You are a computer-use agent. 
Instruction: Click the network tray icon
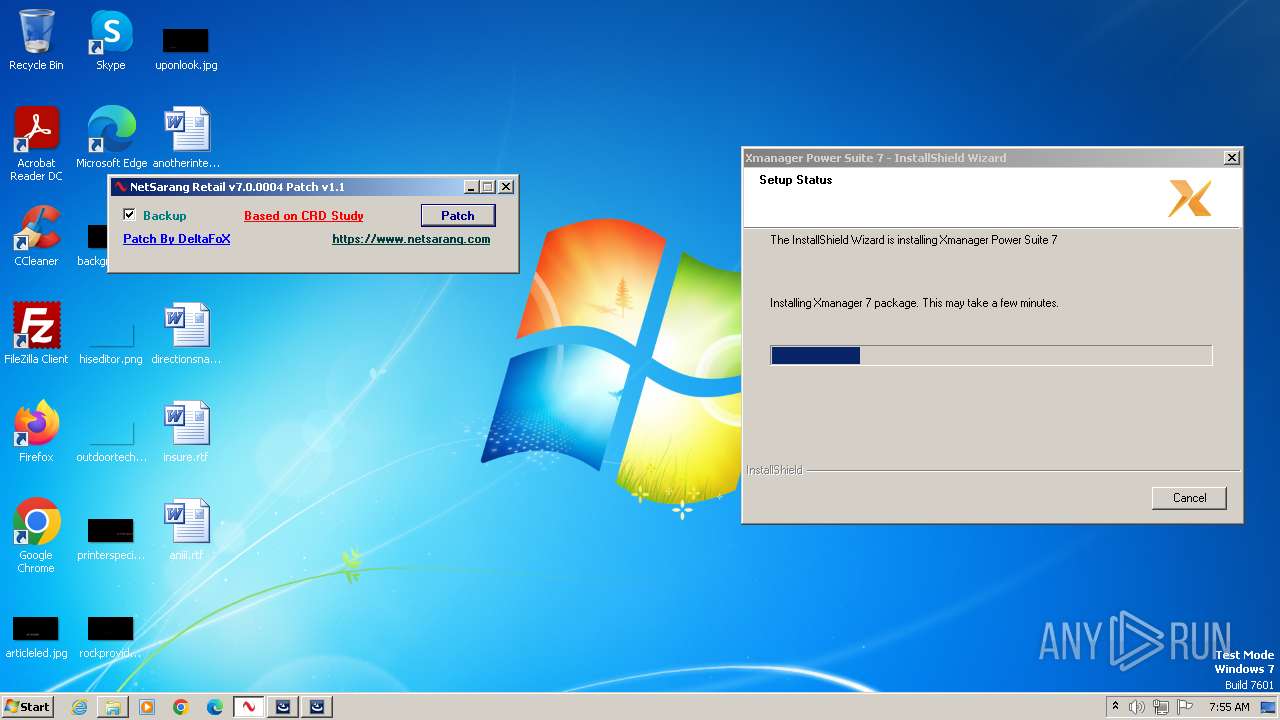[x=1161, y=707]
